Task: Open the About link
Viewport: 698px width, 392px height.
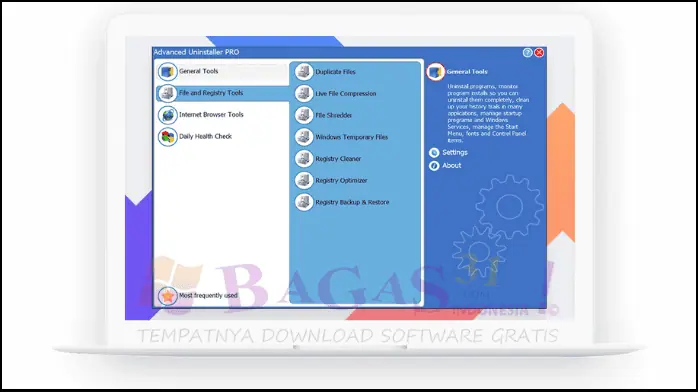Action: click(451, 166)
